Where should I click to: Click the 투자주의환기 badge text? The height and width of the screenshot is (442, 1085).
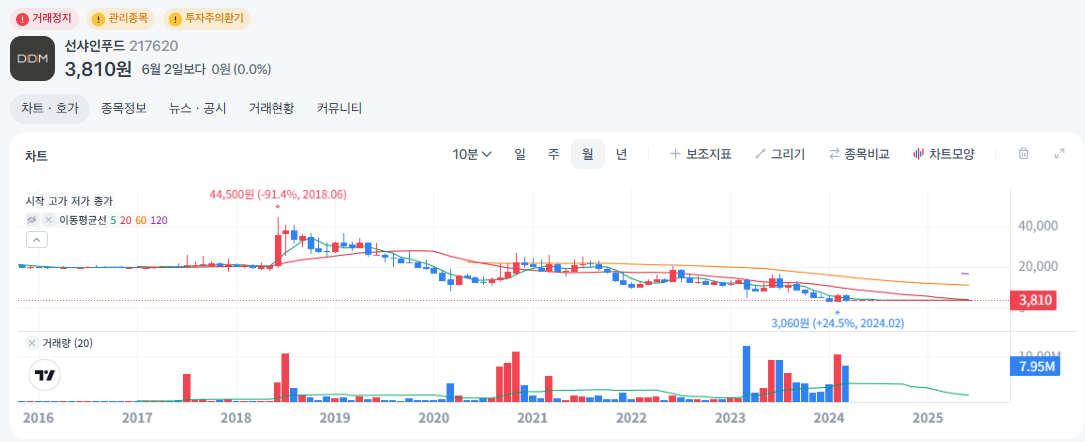click(215, 19)
